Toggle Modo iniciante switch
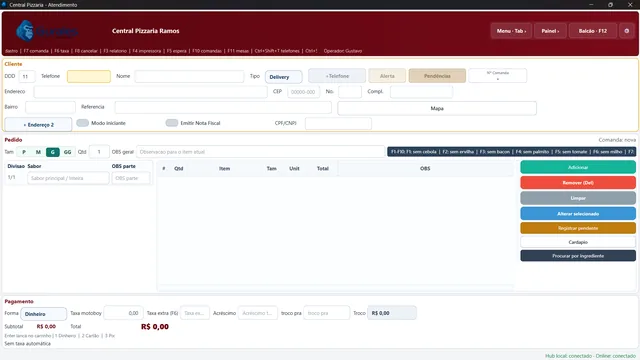 coord(82,123)
